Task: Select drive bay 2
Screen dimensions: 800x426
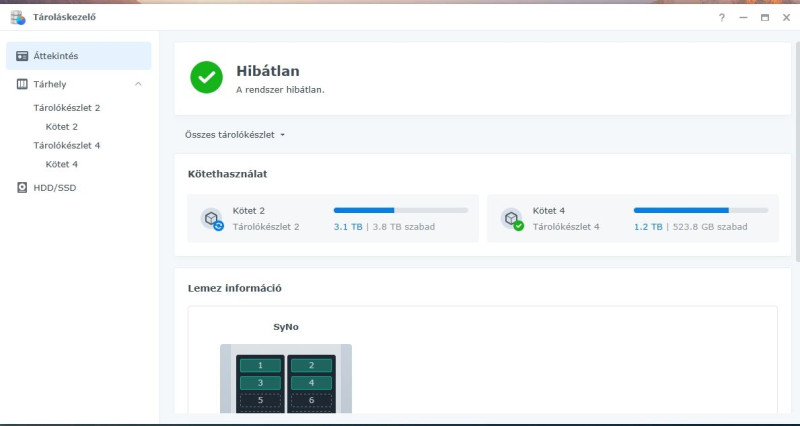Action: (x=311, y=365)
